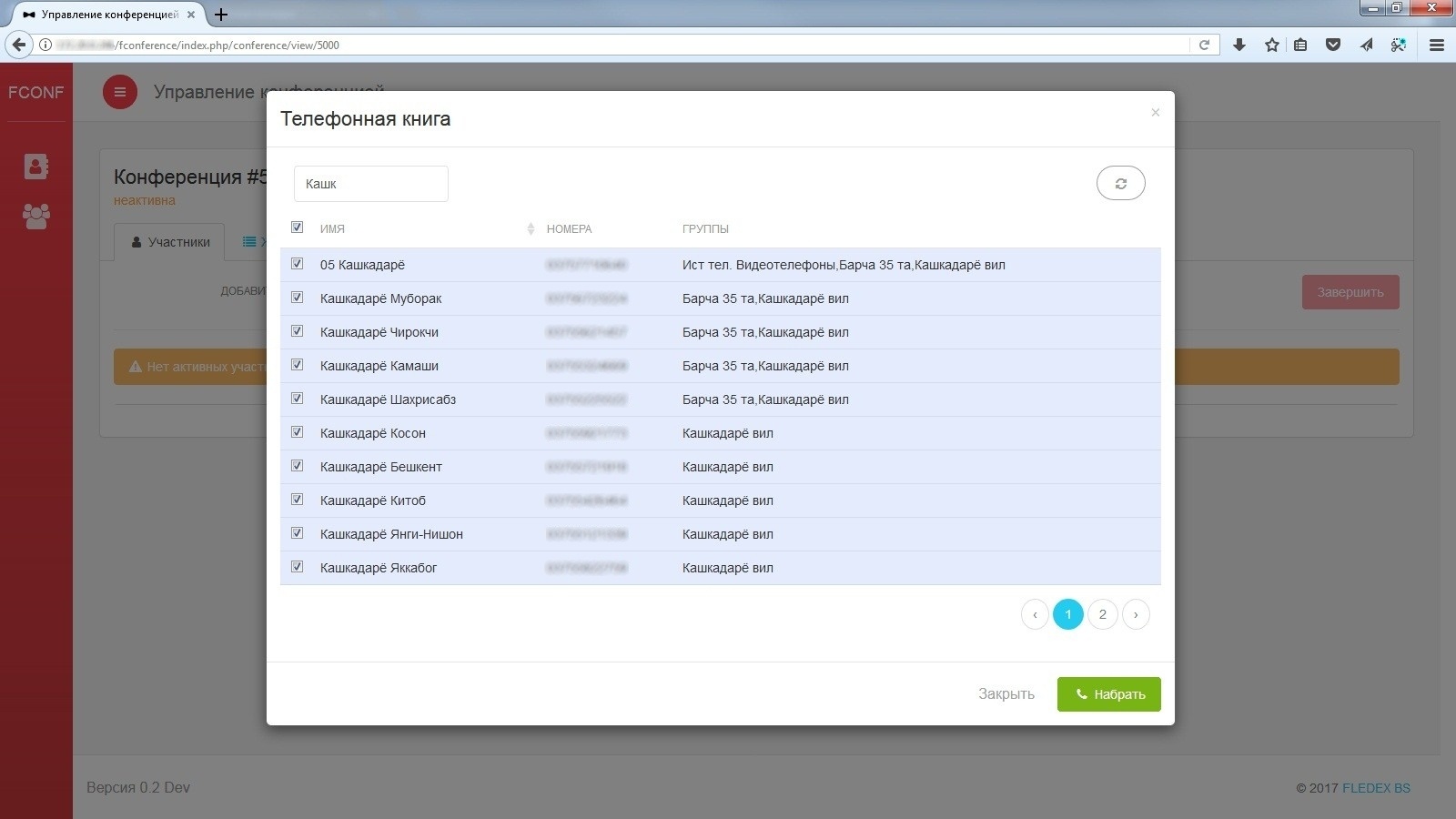Click the search field containing Кашк
The height and width of the screenshot is (819, 1456).
click(371, 184)
